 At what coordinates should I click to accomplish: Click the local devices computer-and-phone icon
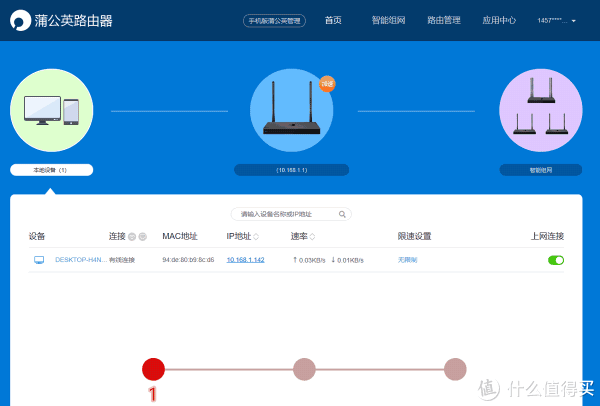pos(52,110)
